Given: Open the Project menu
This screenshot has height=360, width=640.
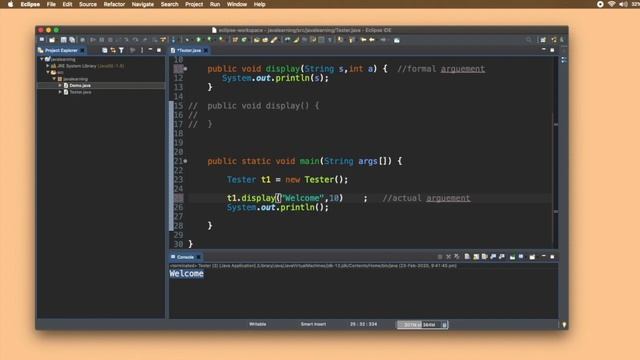Looking at the screenshot, I should coord(194,4).
